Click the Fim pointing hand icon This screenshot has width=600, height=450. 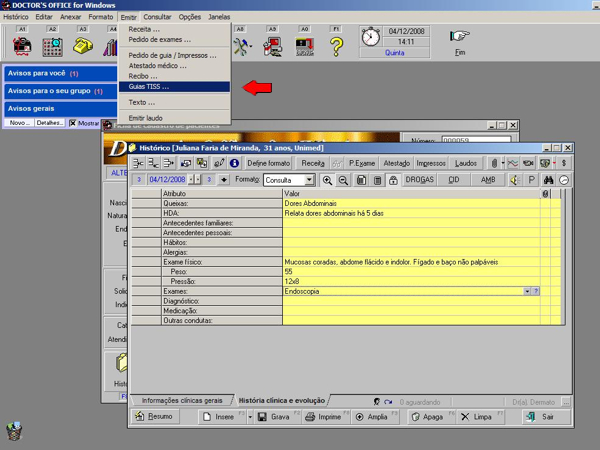coord(459,37)
